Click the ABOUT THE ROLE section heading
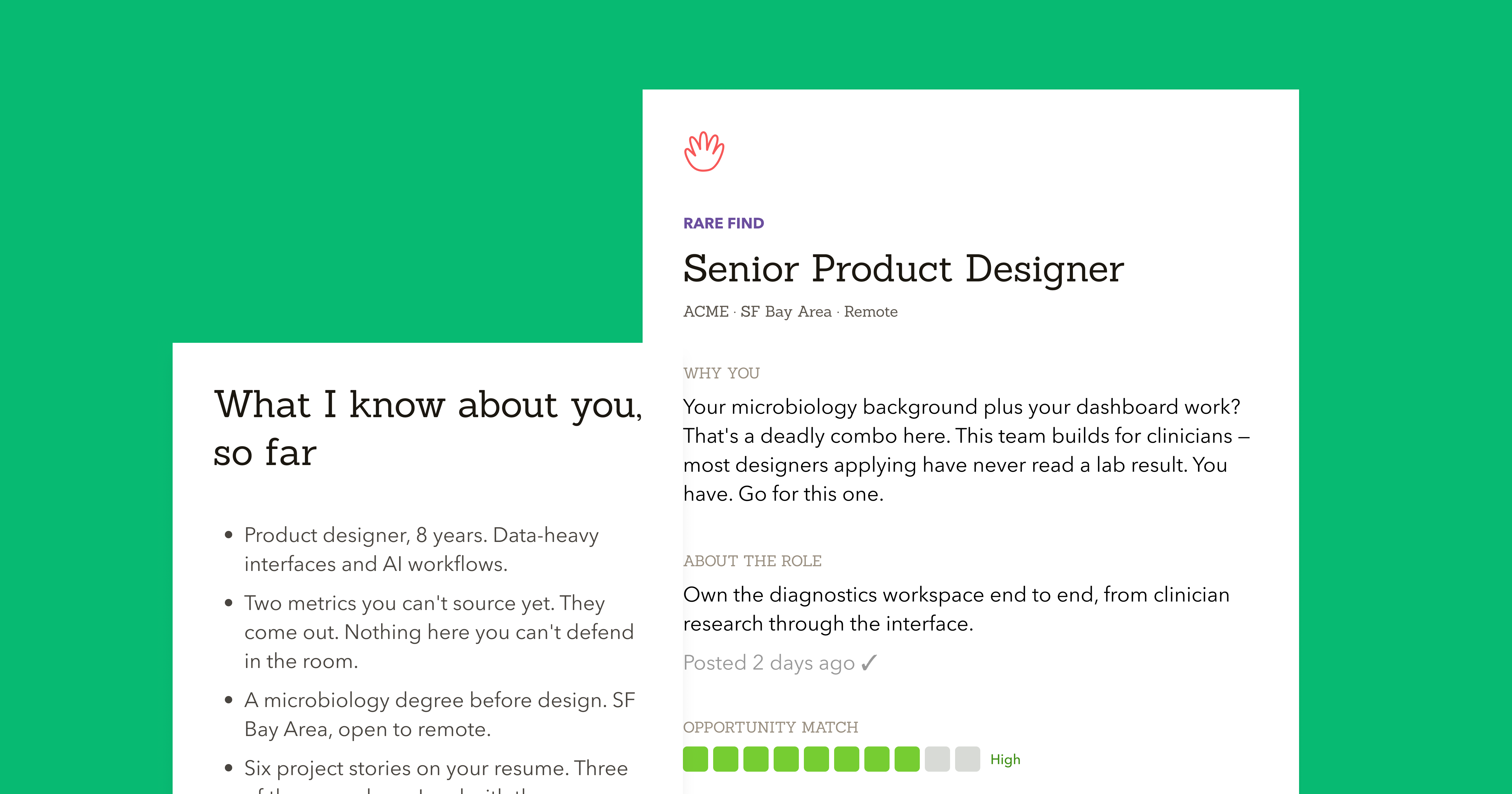The image size is (1512, 794). click(753, 561)
